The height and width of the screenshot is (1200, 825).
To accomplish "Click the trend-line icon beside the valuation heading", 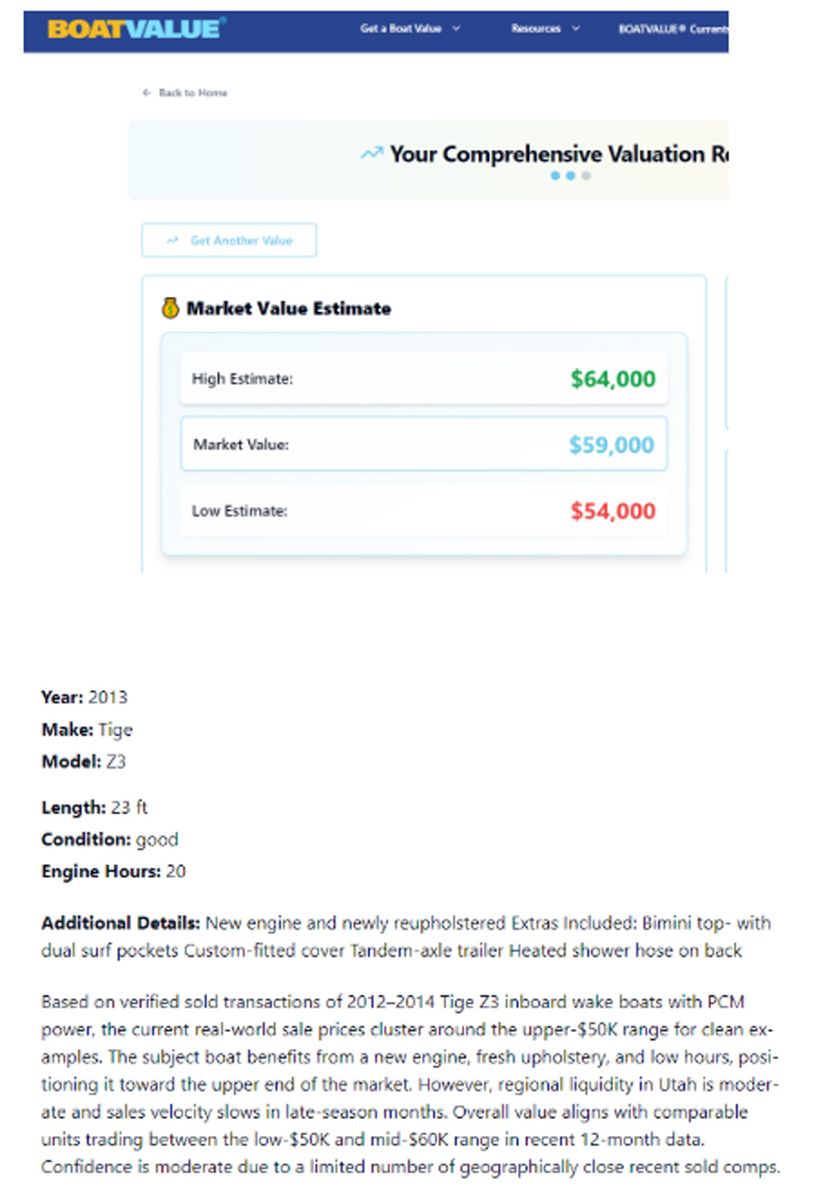I will (x=372, y=154).
